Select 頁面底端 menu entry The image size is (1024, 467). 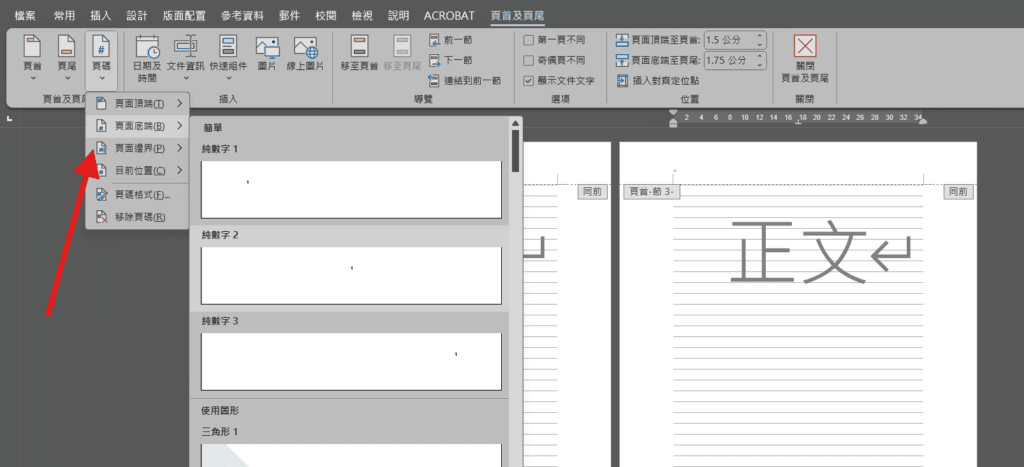click(x=138, y=126)
